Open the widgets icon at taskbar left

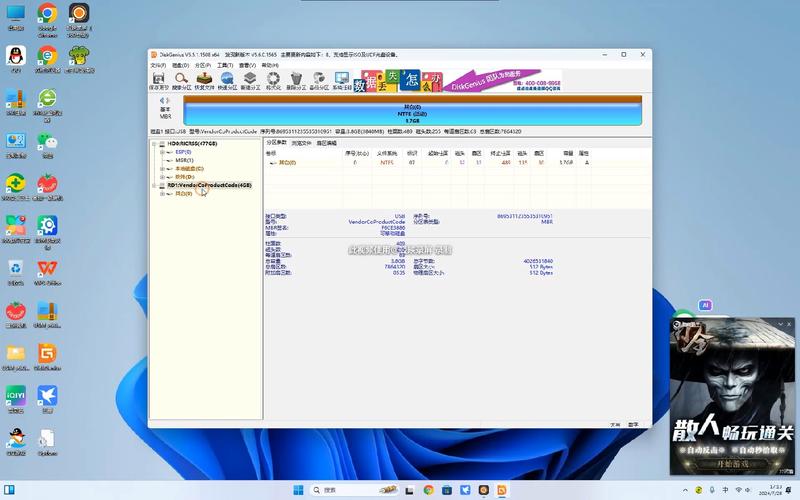point(9,490)
